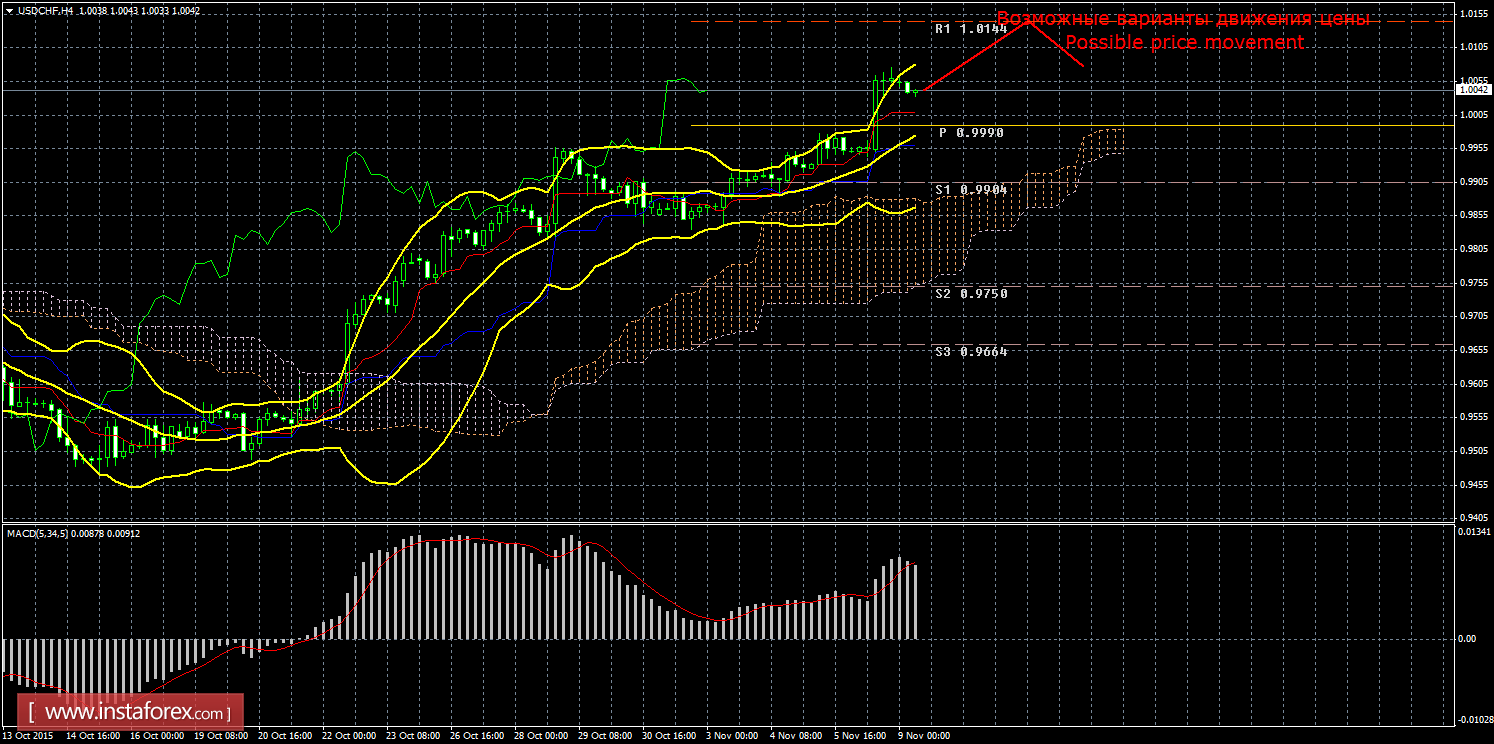
Task: Click the 19 Oct 08:00 time label
Action: 219,736
